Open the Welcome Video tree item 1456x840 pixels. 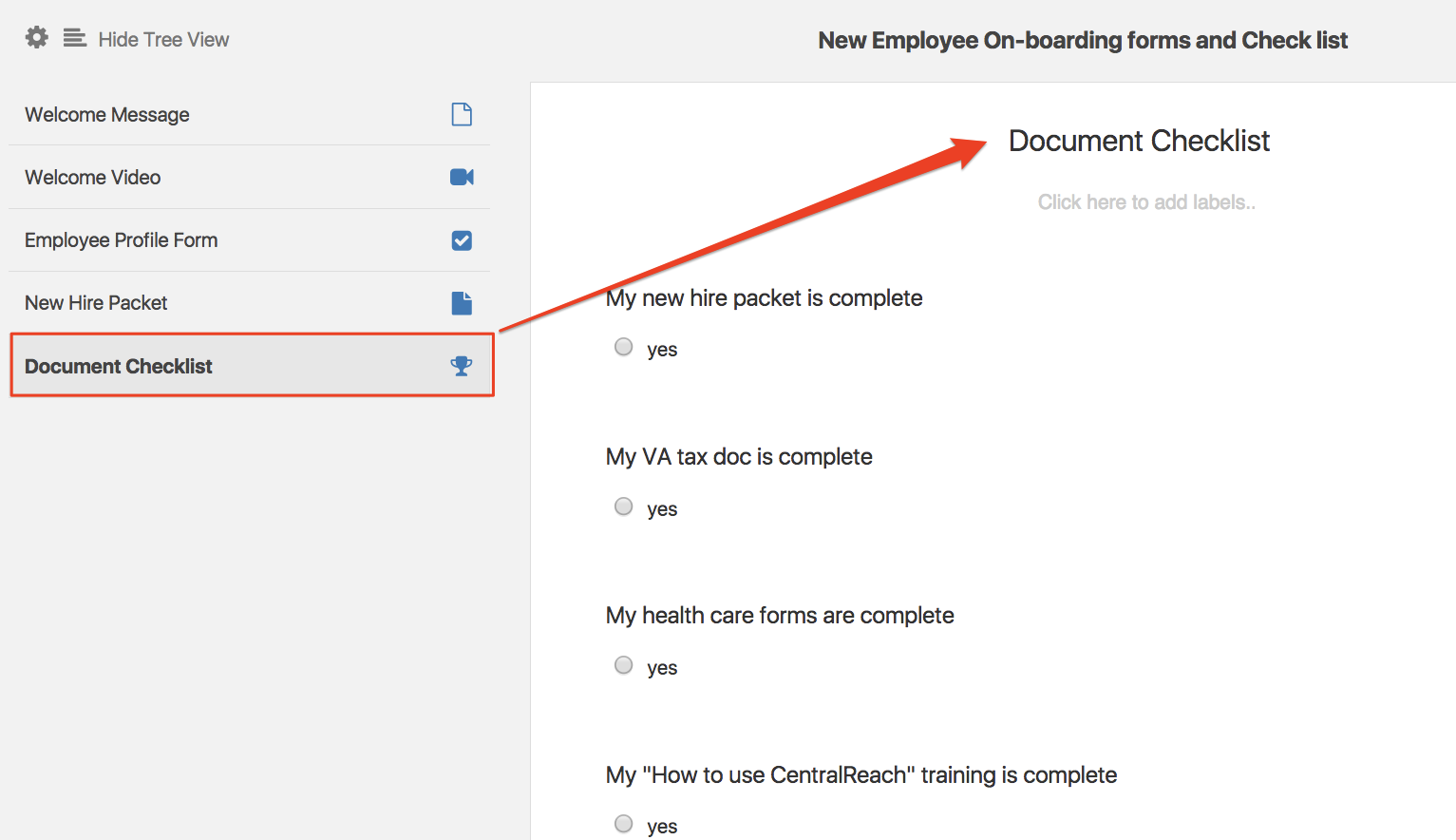click(92, 177)
